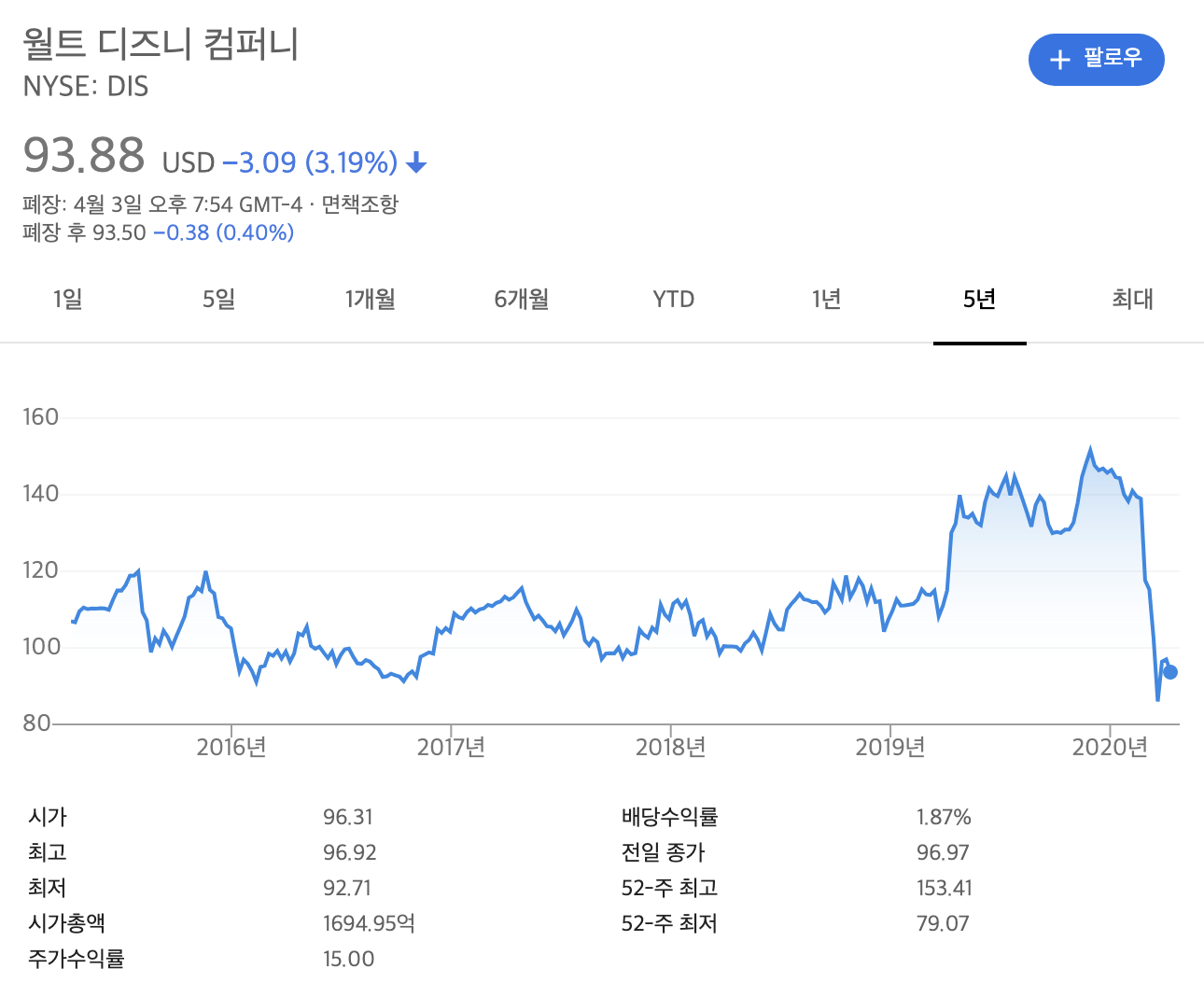Click the 최저 value 92.71

(349, 888)
